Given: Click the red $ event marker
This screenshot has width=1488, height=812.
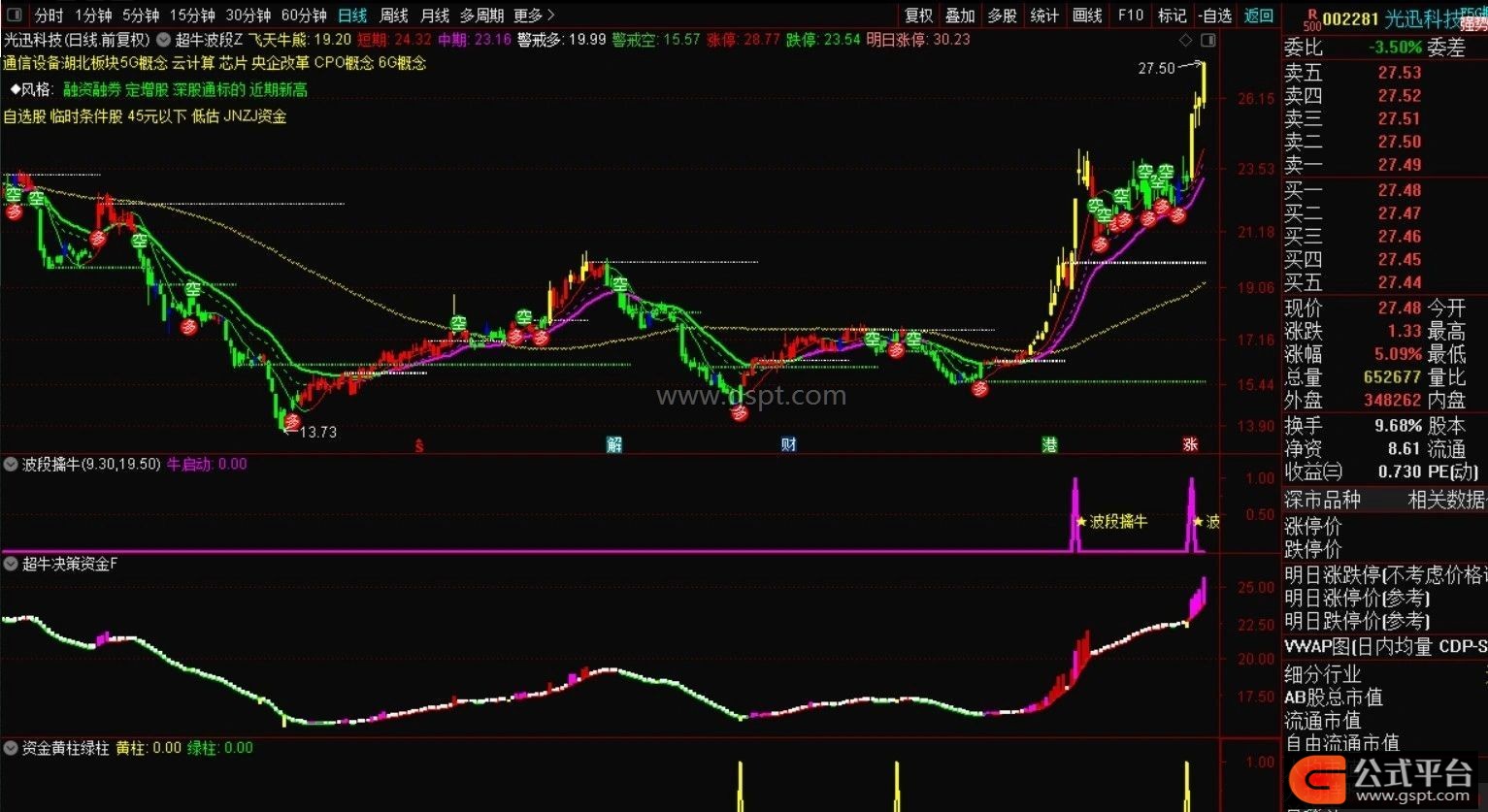Looking at the screenshot, I should tap(419, 445).
